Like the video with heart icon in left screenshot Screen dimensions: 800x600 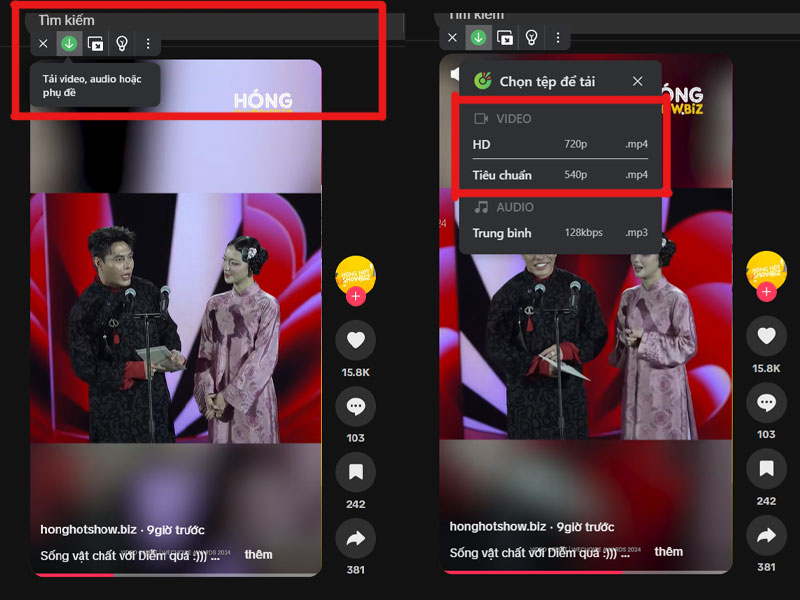[x=355, y=340]
